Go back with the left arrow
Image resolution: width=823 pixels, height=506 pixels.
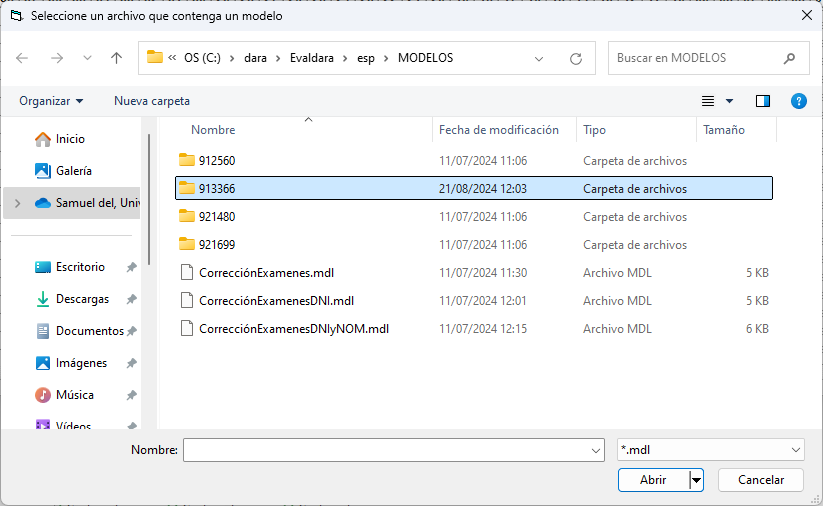click(x=22, y=58)
